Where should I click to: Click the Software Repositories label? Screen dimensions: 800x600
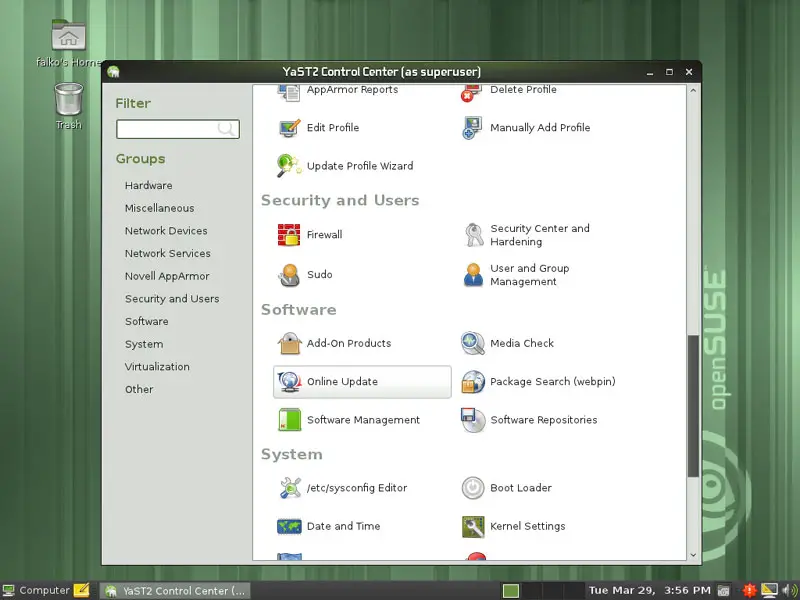[544, 420]
